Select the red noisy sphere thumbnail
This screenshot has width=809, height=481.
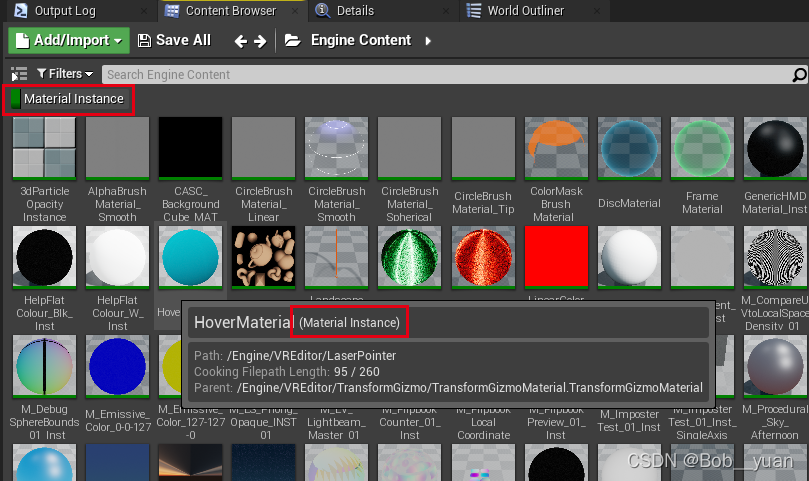pos(483,257)
